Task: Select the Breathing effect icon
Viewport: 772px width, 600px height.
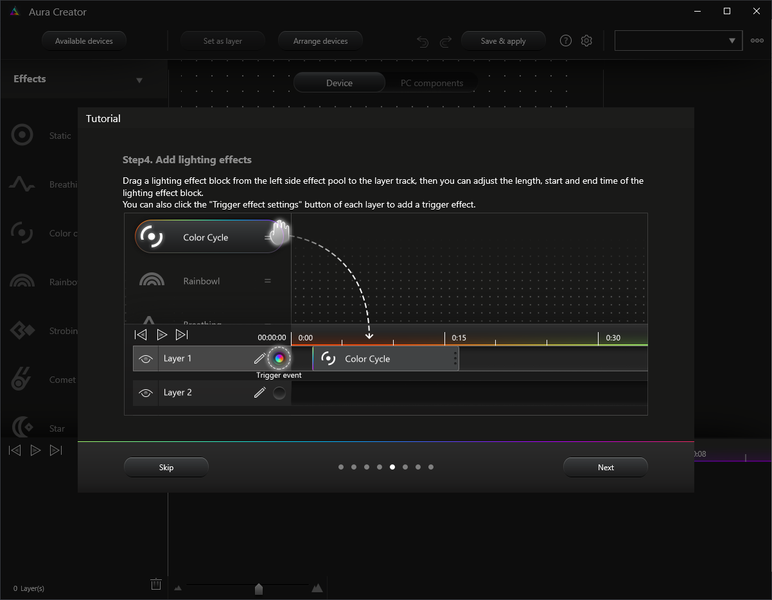Action: (x=22, y=184)
